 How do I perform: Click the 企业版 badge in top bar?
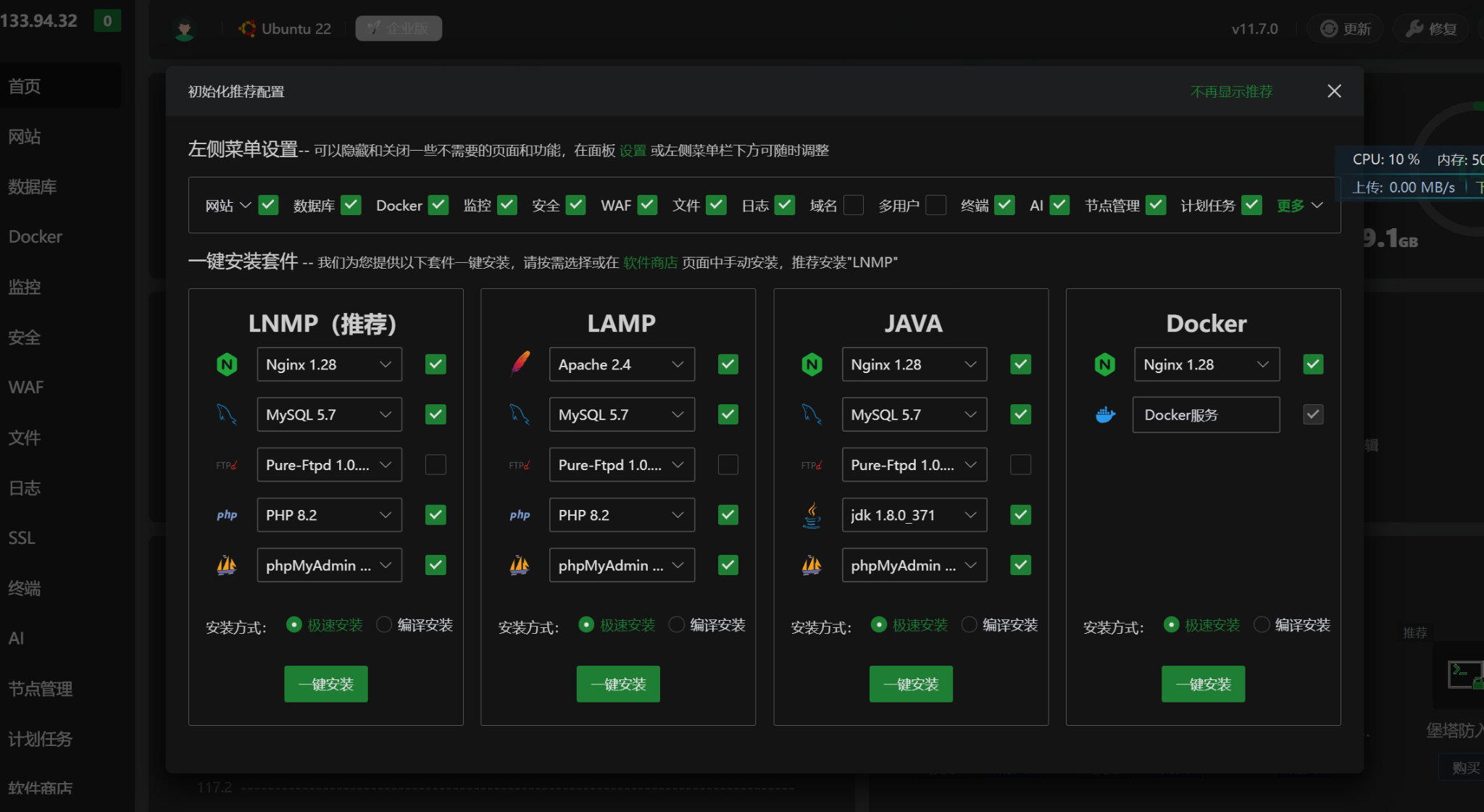click(399, 28)
